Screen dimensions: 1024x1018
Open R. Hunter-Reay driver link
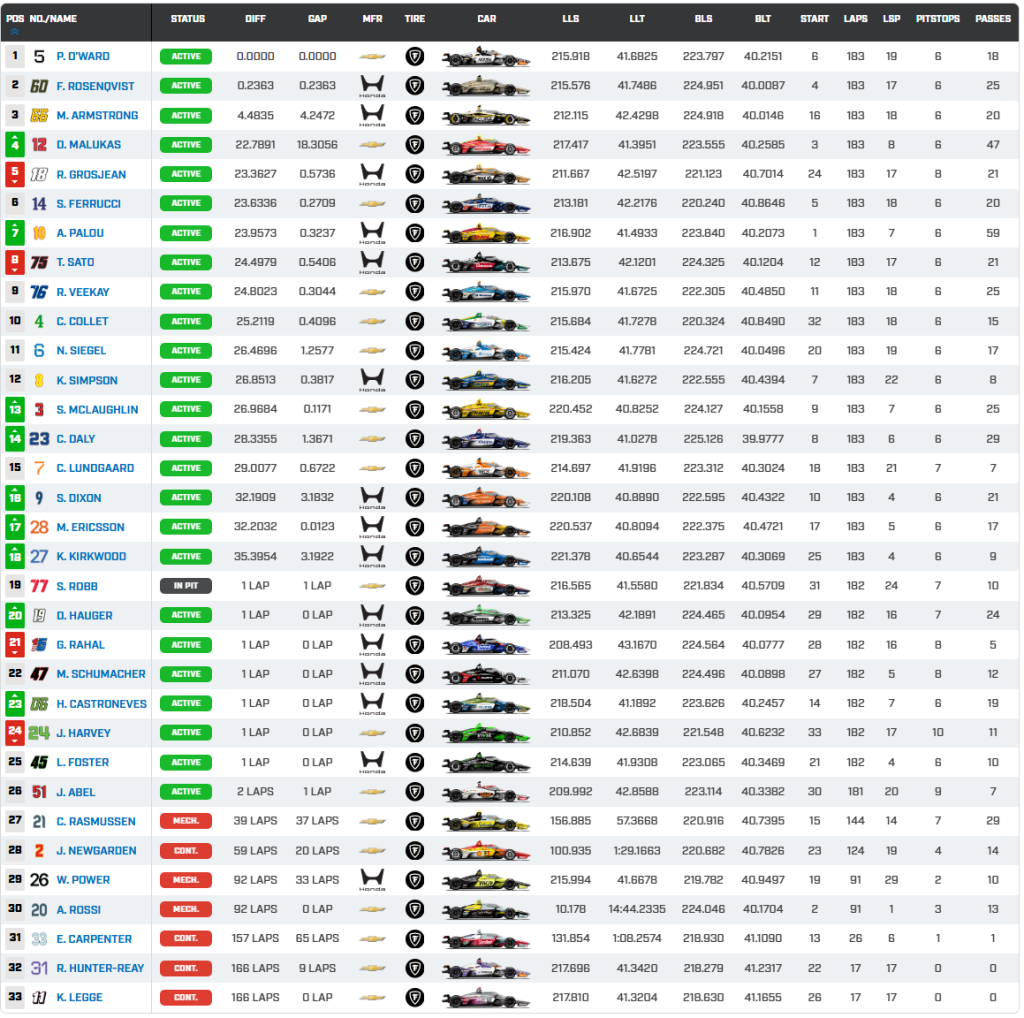click(x=100, y=968)
